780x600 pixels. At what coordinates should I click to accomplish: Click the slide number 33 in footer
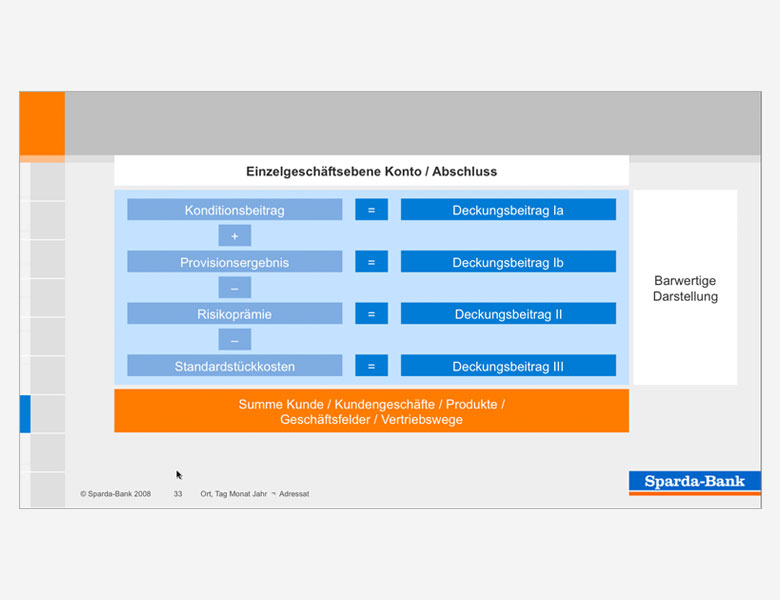(x=178, y=494)
